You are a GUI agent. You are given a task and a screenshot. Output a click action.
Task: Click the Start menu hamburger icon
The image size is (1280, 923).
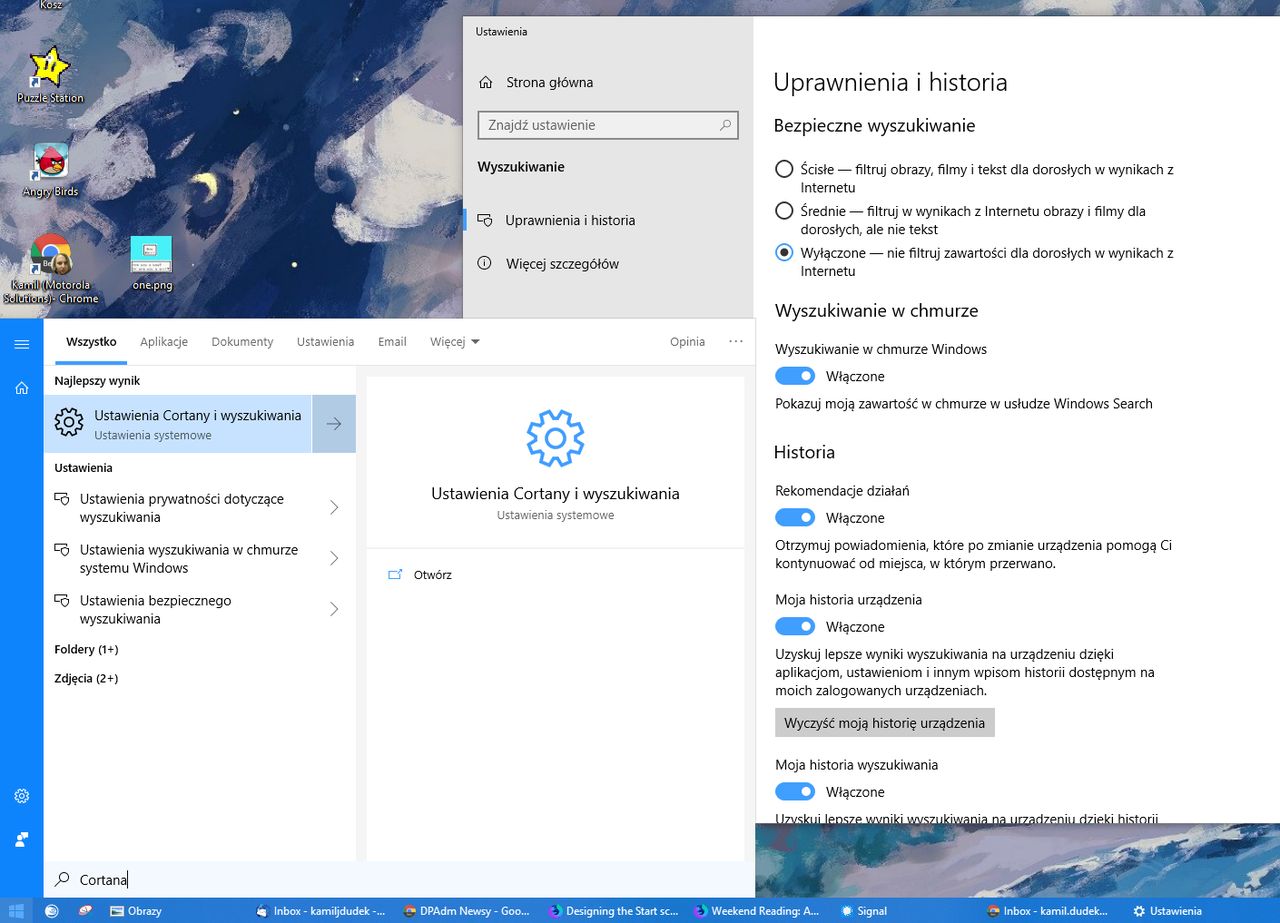tap(21, 344)
